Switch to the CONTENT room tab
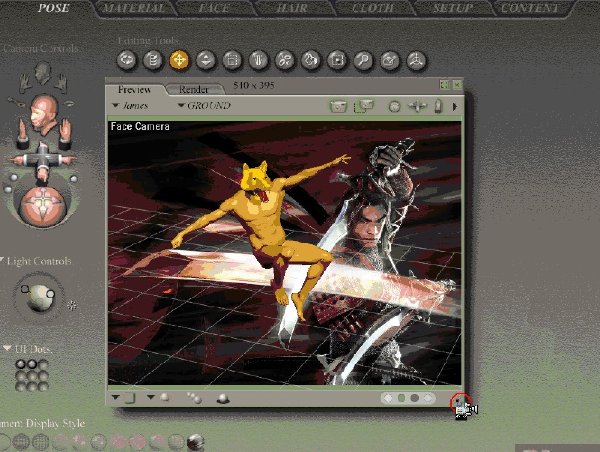The image size is (600, 452). click(530, 8)
